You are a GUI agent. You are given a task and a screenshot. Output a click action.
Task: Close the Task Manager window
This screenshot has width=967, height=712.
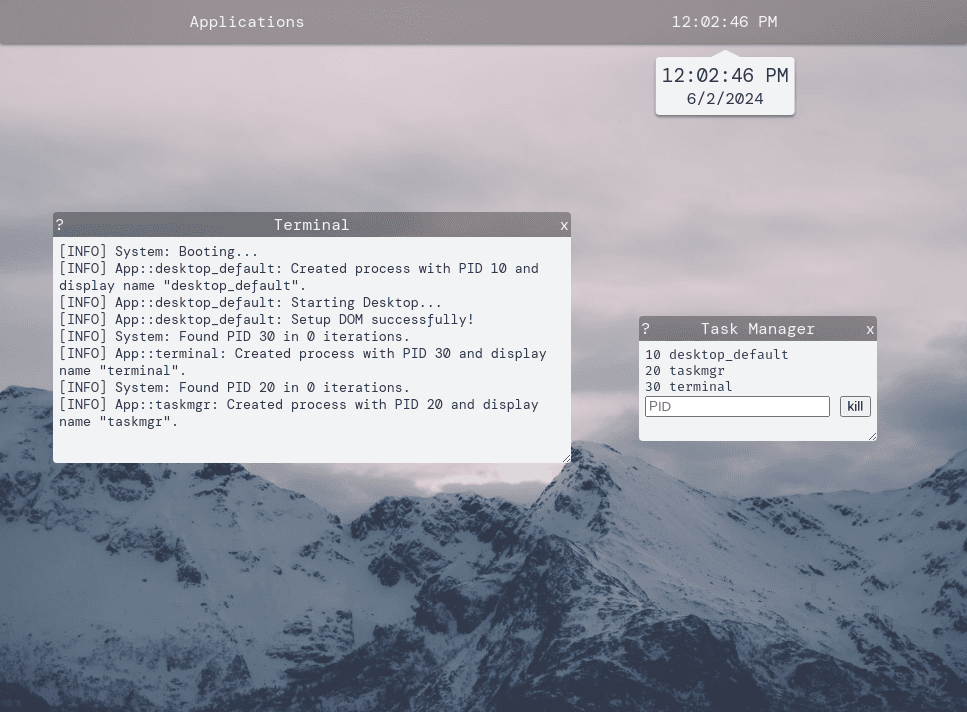click(x=870, y=330)
